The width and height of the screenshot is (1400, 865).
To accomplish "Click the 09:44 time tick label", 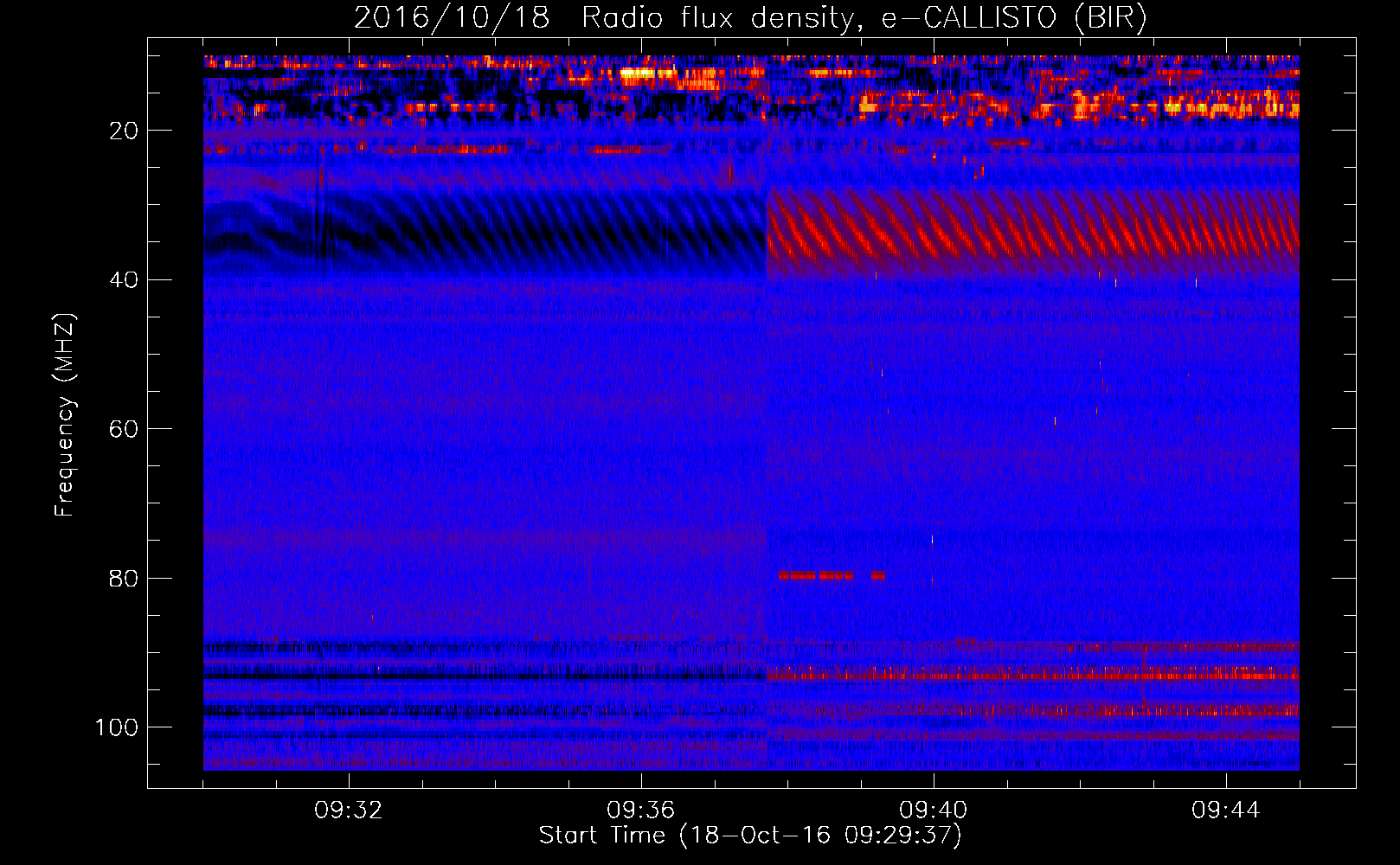I will point(1226,811).
